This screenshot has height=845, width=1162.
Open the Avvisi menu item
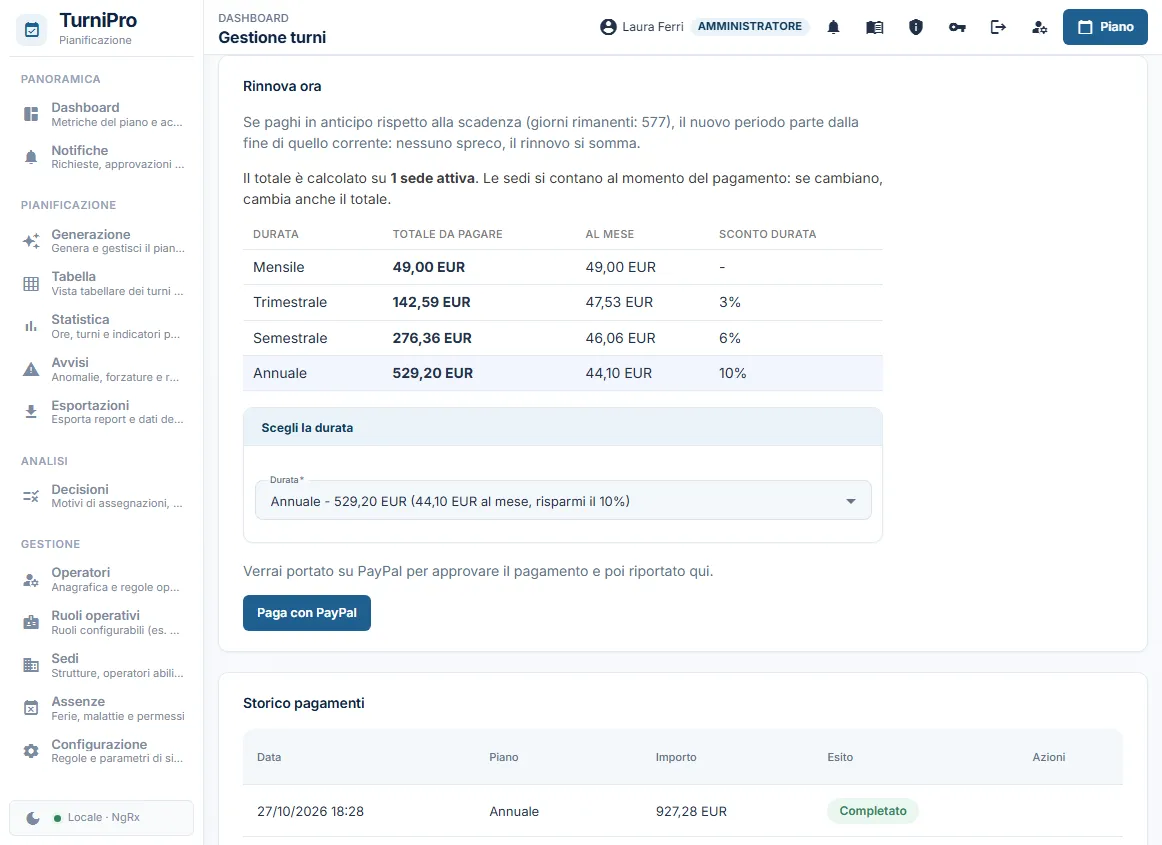pos(102,369)
